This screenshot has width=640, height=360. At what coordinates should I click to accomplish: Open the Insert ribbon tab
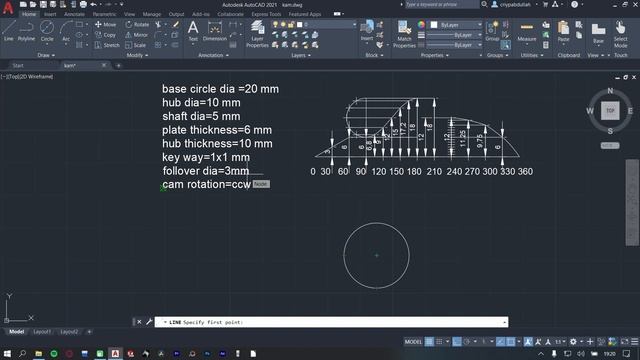point(50,14)
